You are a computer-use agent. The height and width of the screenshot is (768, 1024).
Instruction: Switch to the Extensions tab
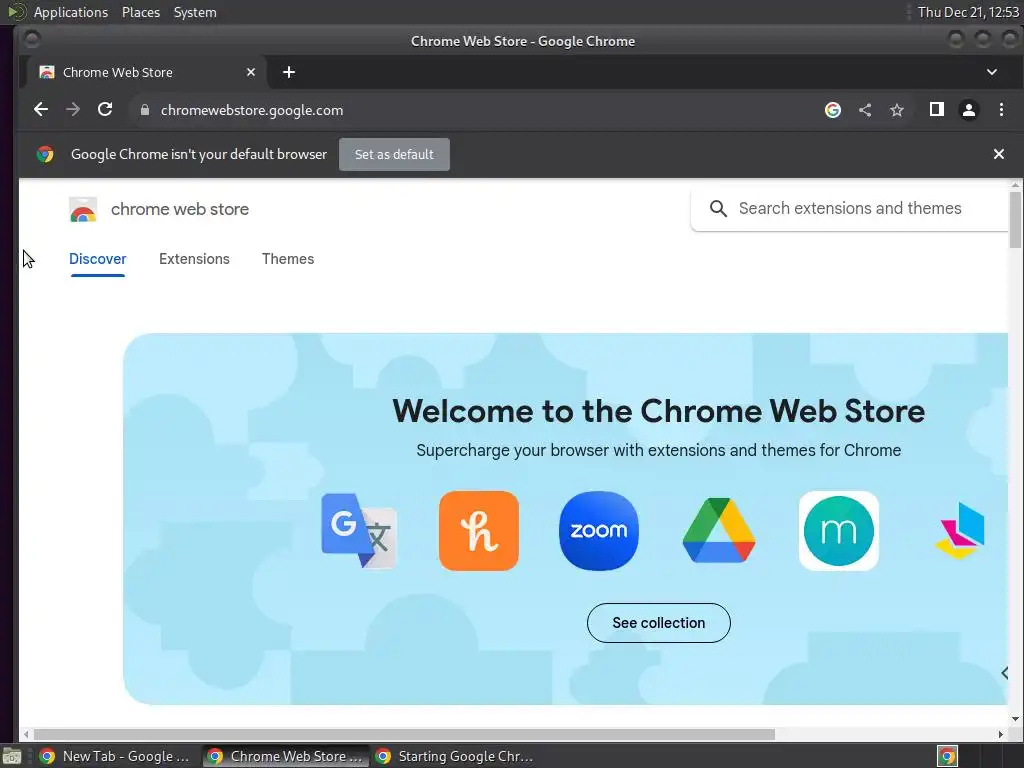[x=194, y=259]
